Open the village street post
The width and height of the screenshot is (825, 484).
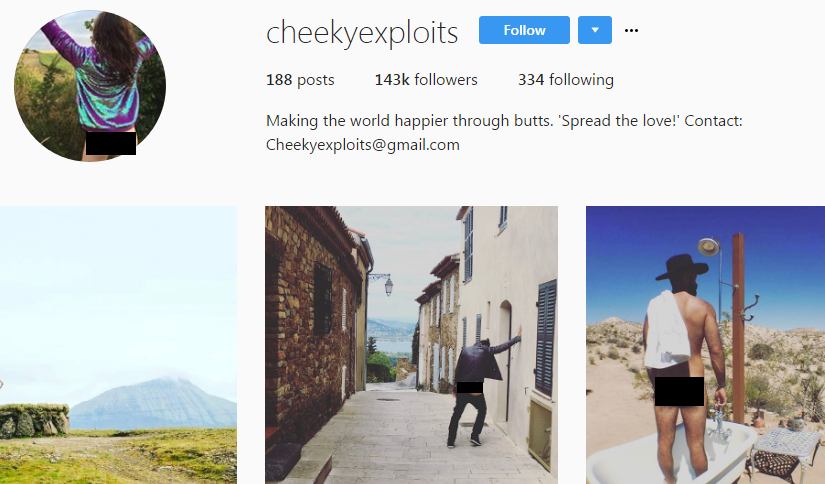pyautogui.click(x=411, y=345)
